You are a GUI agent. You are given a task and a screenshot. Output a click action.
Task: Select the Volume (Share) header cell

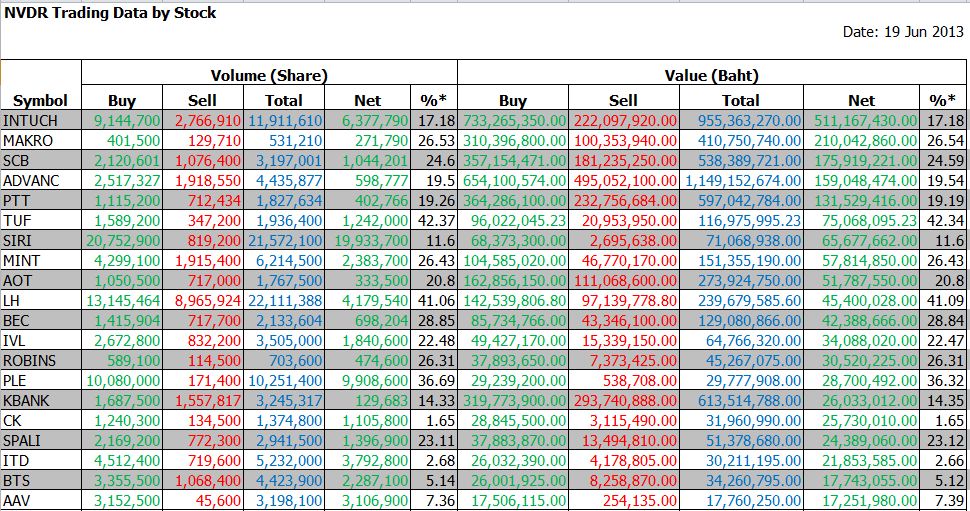[x=269, y=75]
